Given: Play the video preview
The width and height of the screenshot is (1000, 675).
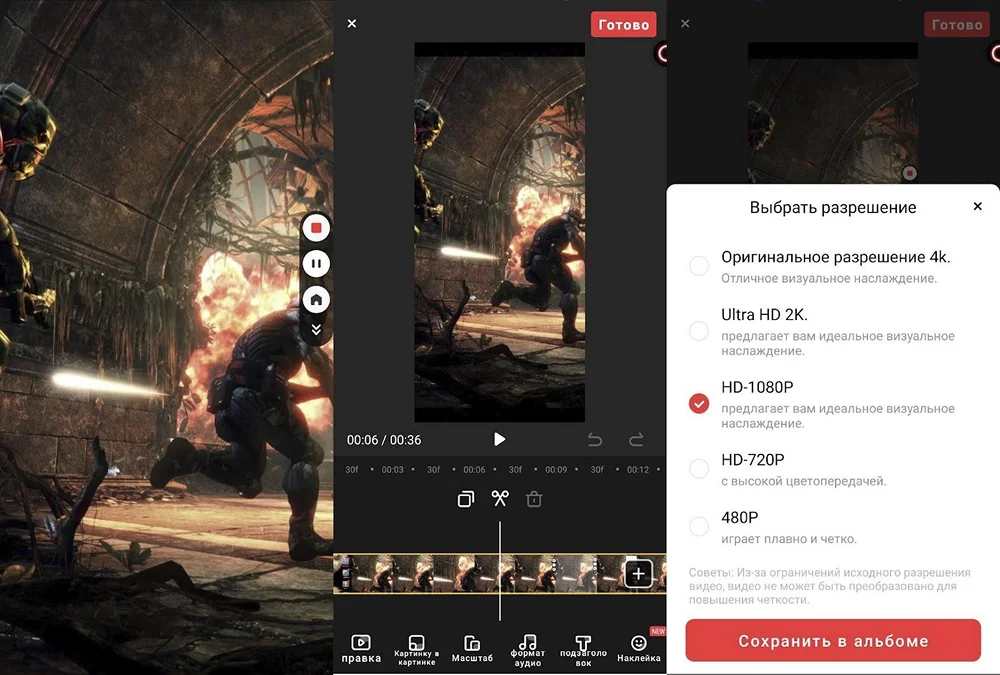Looking at the screenshot, I should [x=499, y=439].
